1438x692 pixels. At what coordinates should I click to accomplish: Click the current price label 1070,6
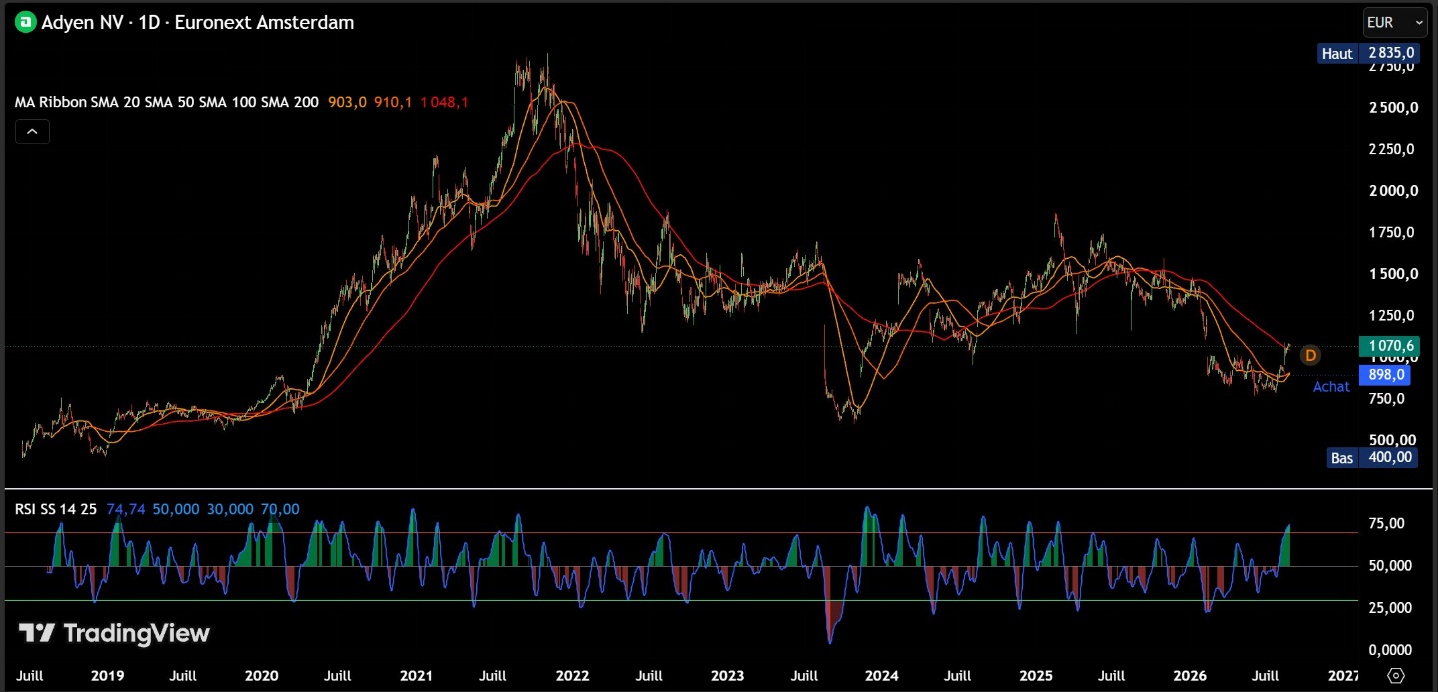1389,346
